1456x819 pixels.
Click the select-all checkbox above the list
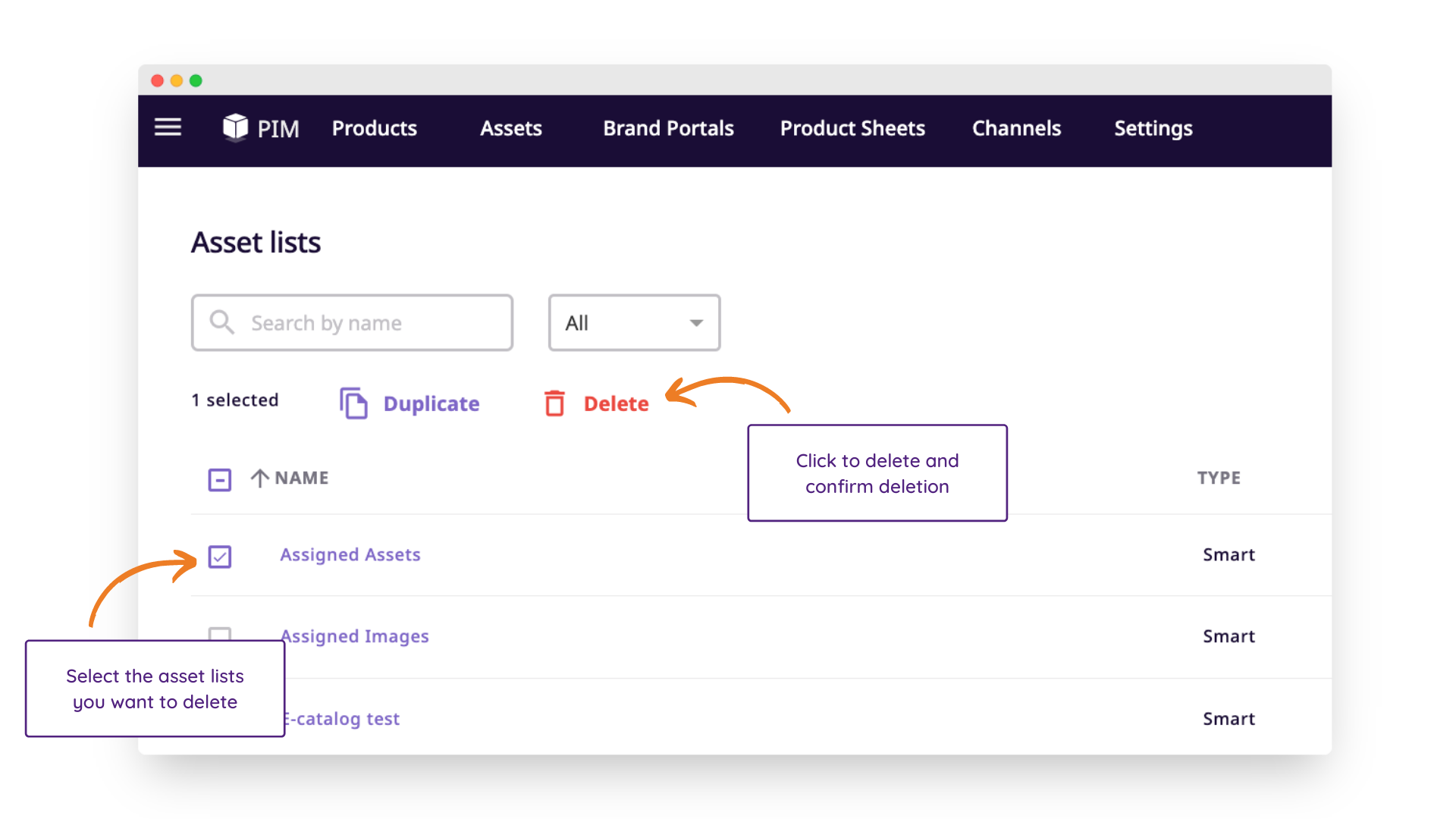pos(219,479)
